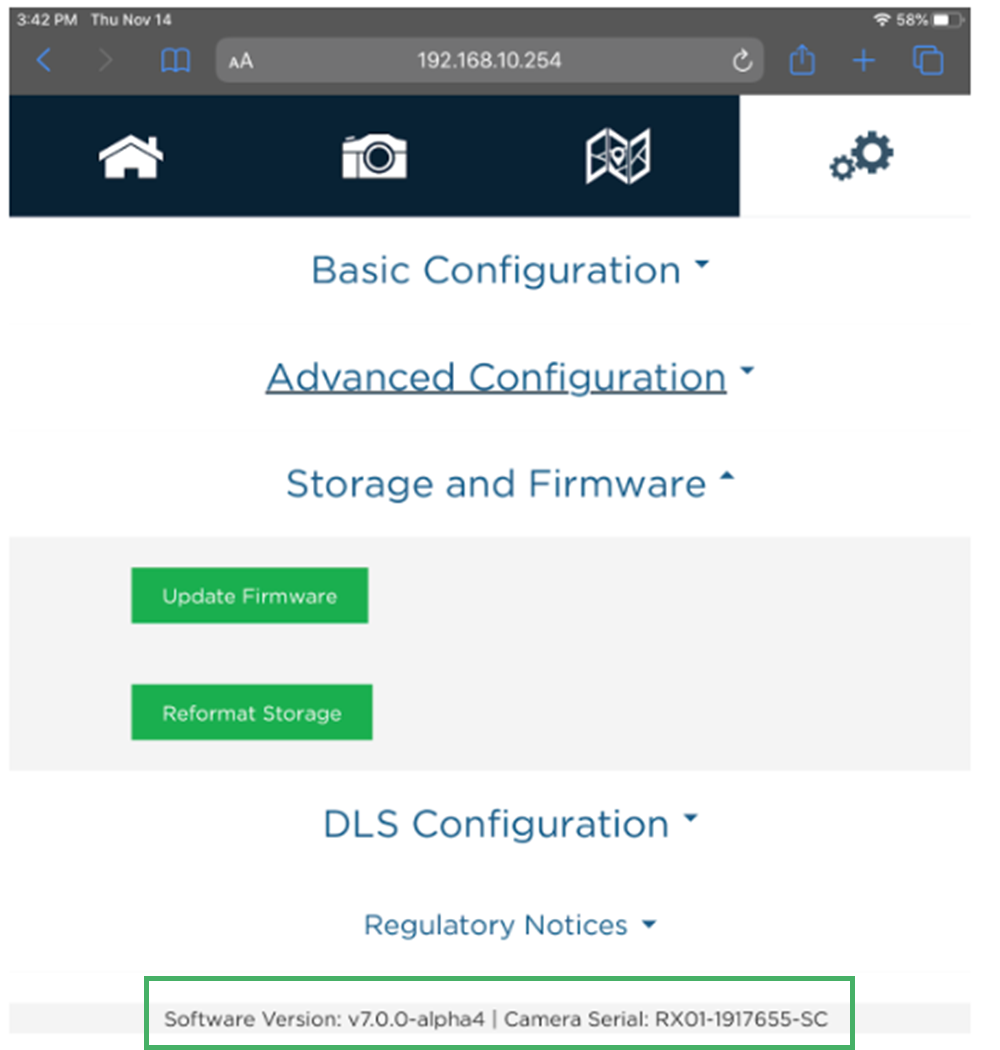Open a new tab with plus icon
The width and height of the screenshot is (1000, 1050).
[863, 61]
